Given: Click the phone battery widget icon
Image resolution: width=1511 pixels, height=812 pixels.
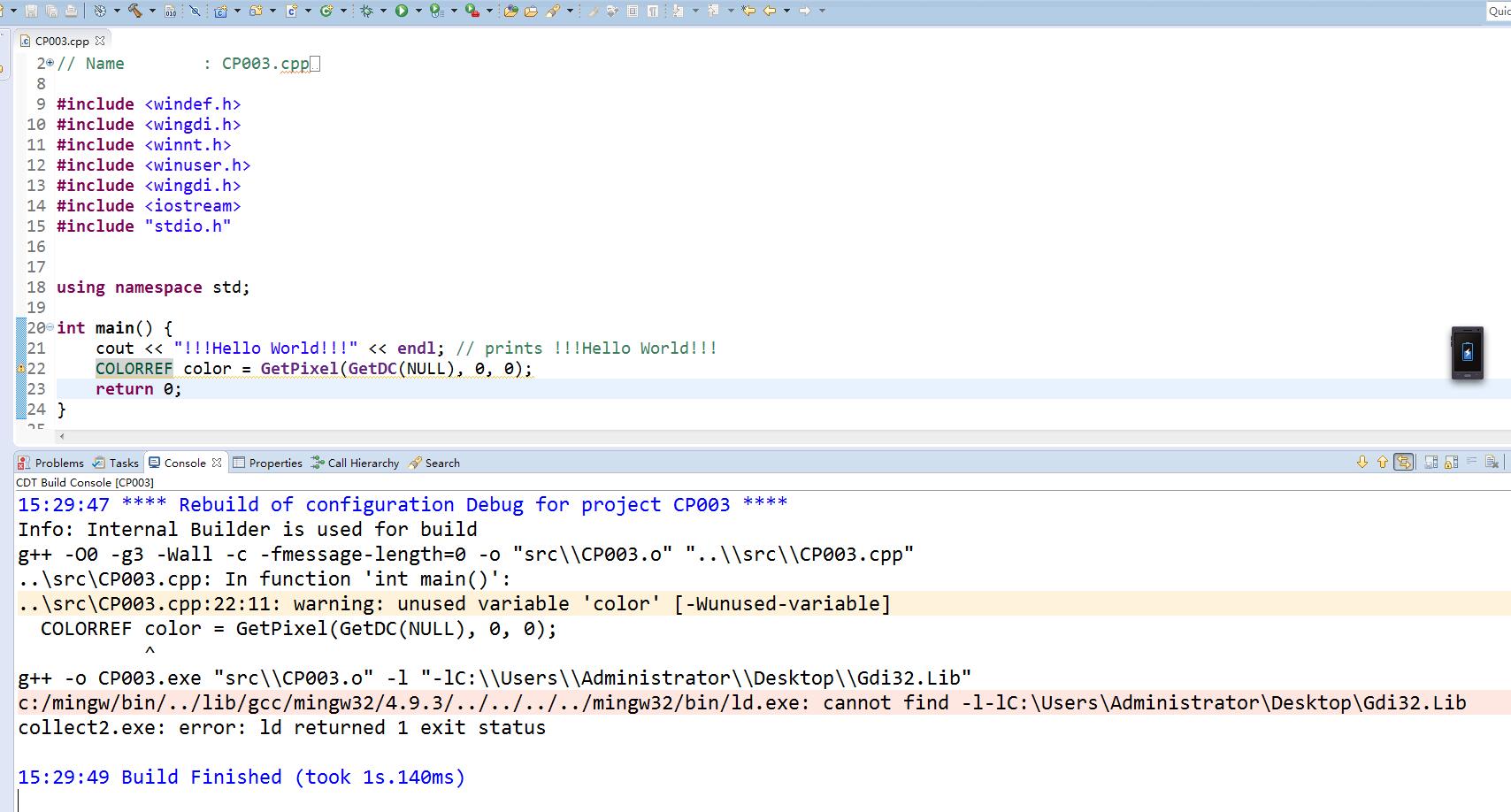Looking at the screenshot, I should 1467,353.
